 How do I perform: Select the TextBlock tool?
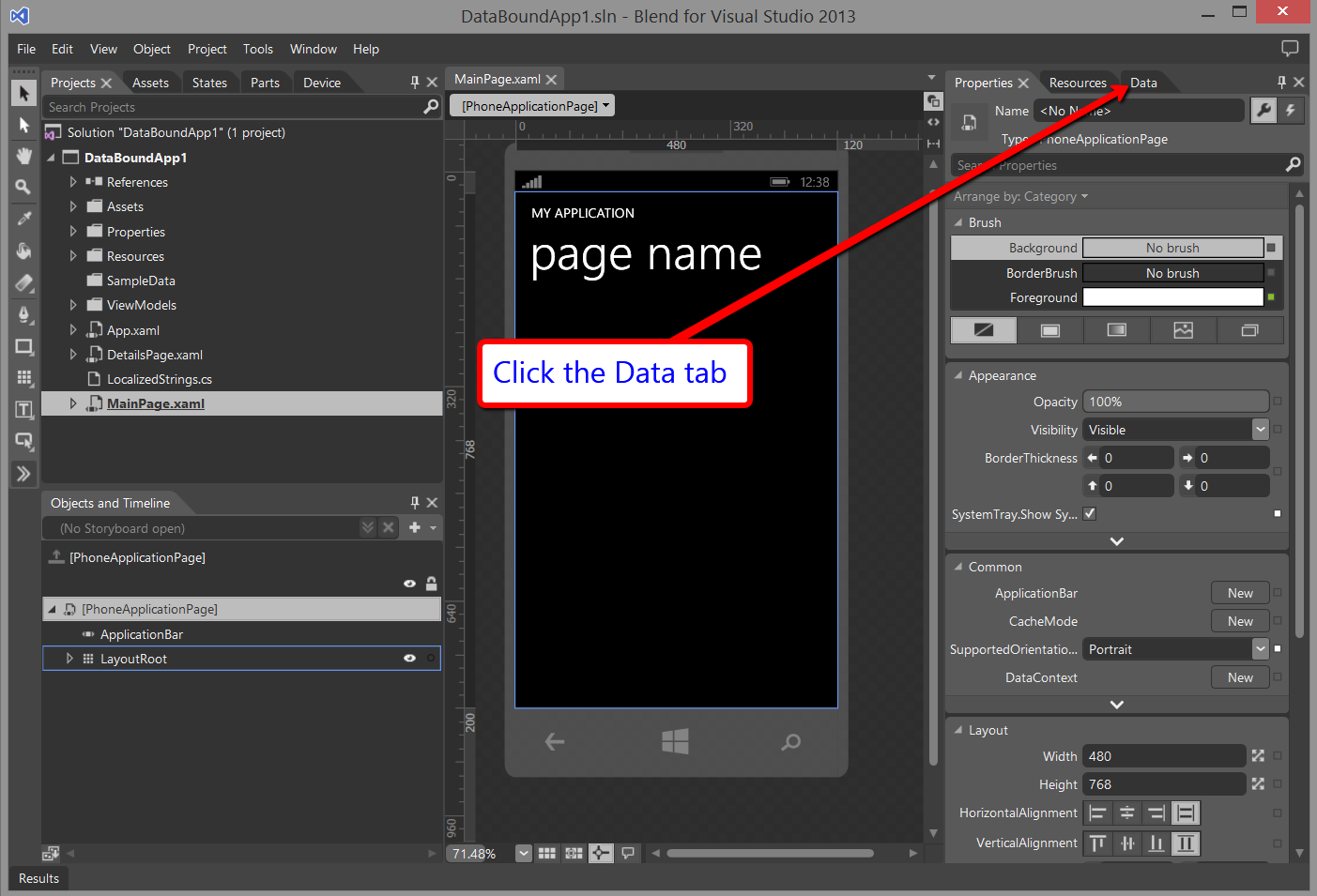[x=24, y=410]
